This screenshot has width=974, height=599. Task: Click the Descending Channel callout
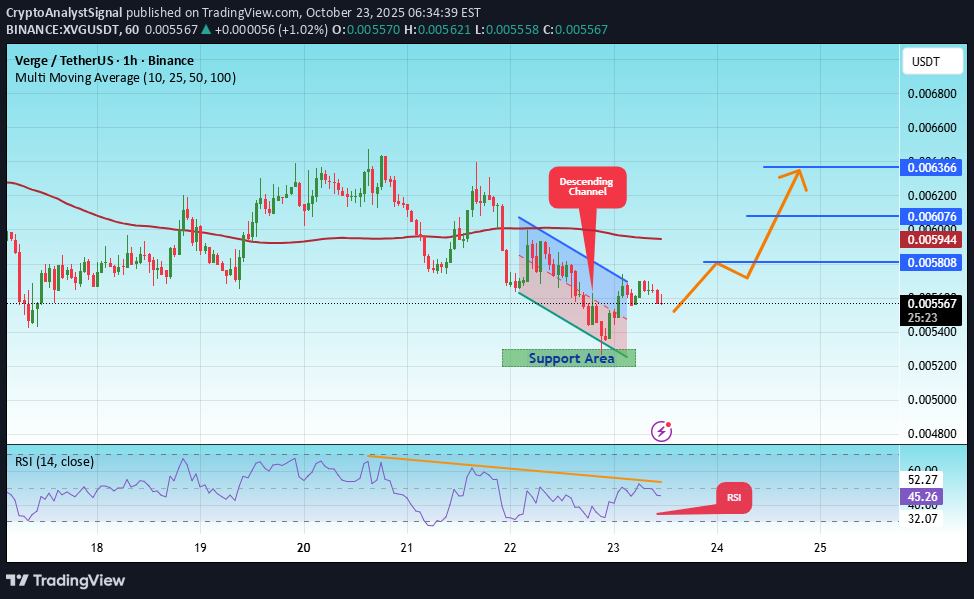587,187
